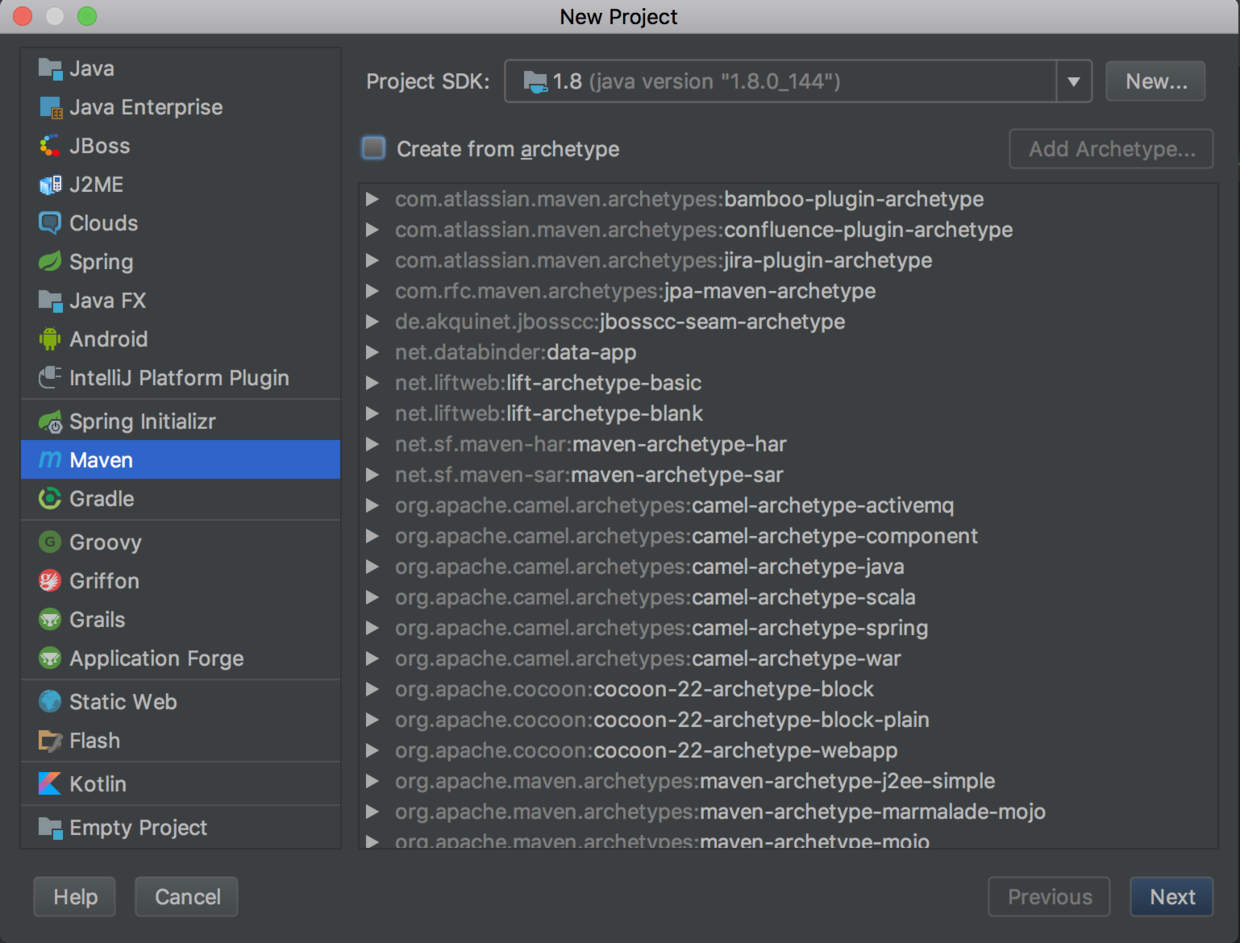Select the Groovy icon
The image size is (1240, 943).
click(50, 542)
